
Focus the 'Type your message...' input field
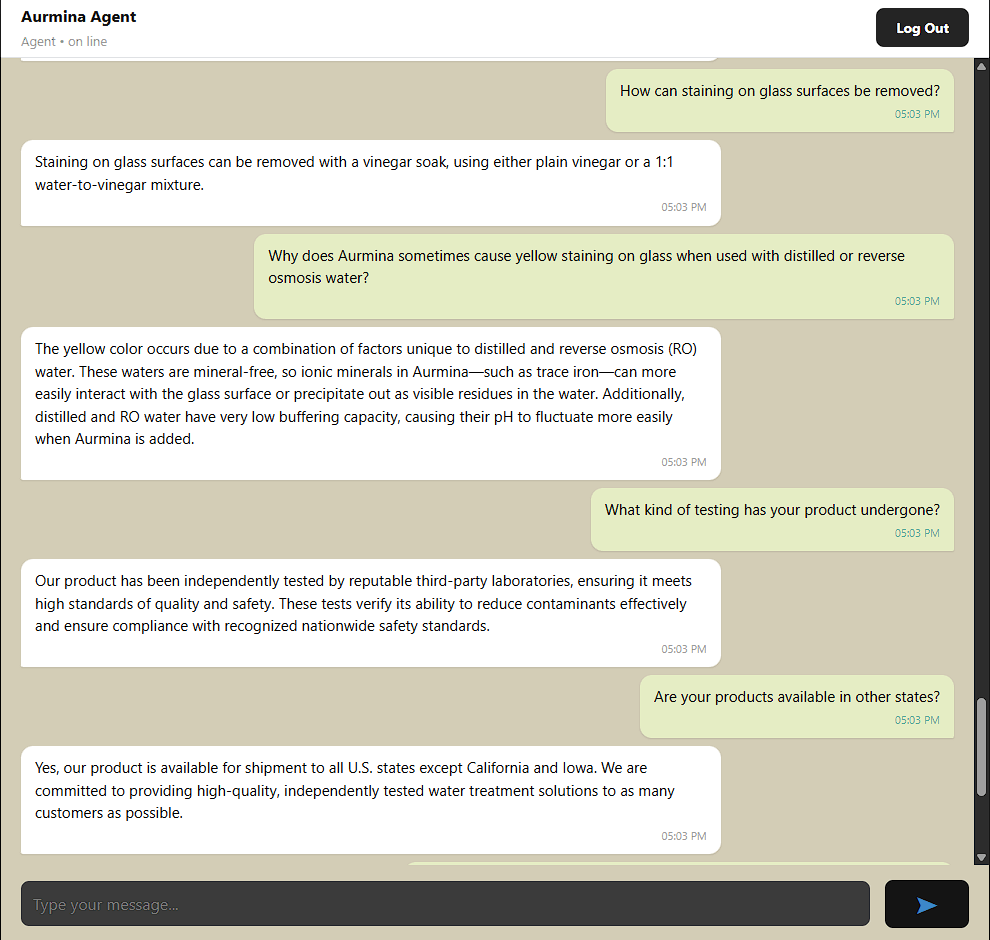tap(445, 904)
